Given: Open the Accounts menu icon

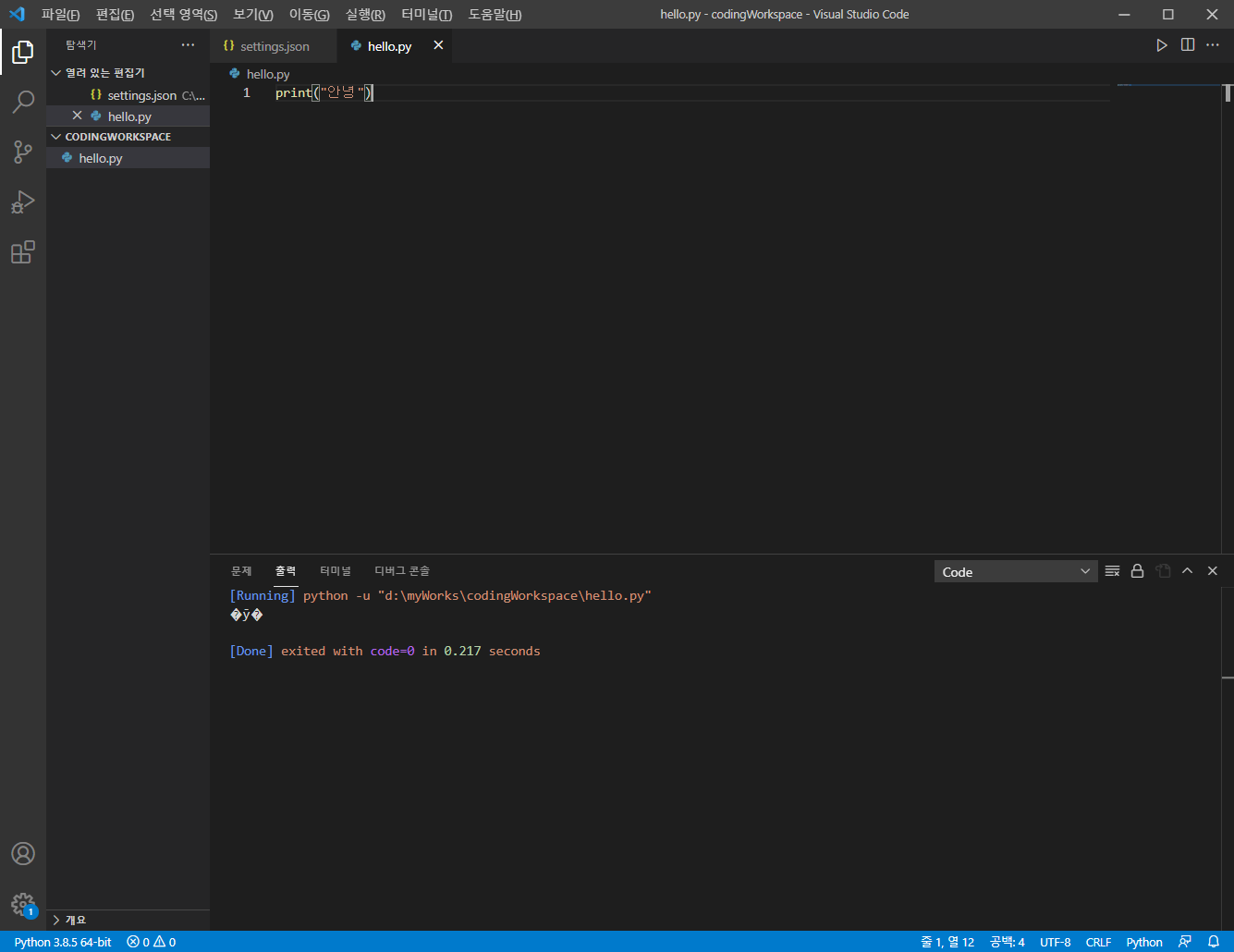Looking at the screenshot, I should coord(23,853).
